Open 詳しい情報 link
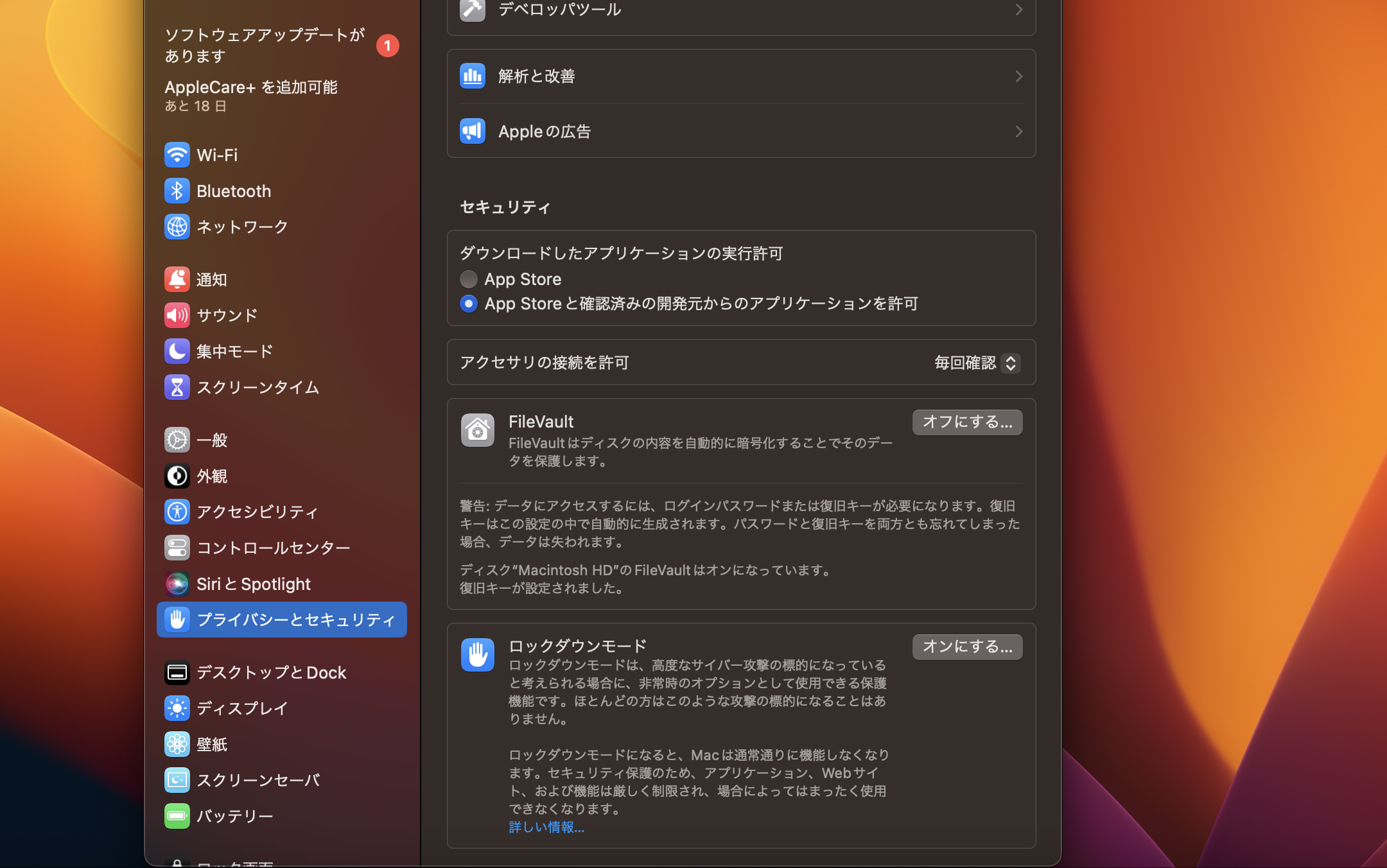This screenshot has width=1387, height=868. click(546, 827)
